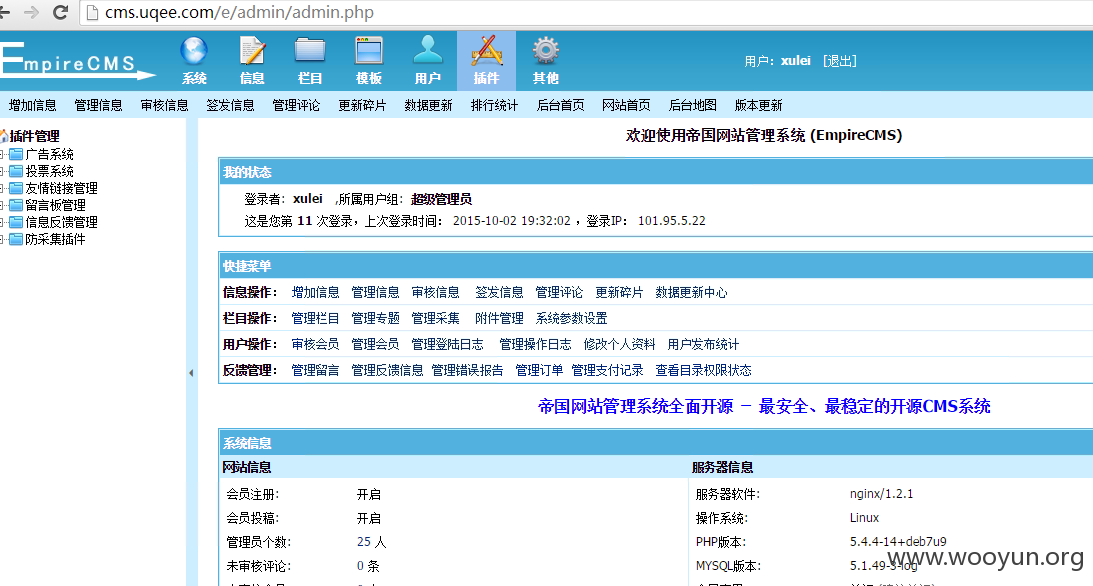The height and width of the screenshot is (586, 1093).
Task: Open the 栏目 folder icon
Action: [x=310, y=52]
